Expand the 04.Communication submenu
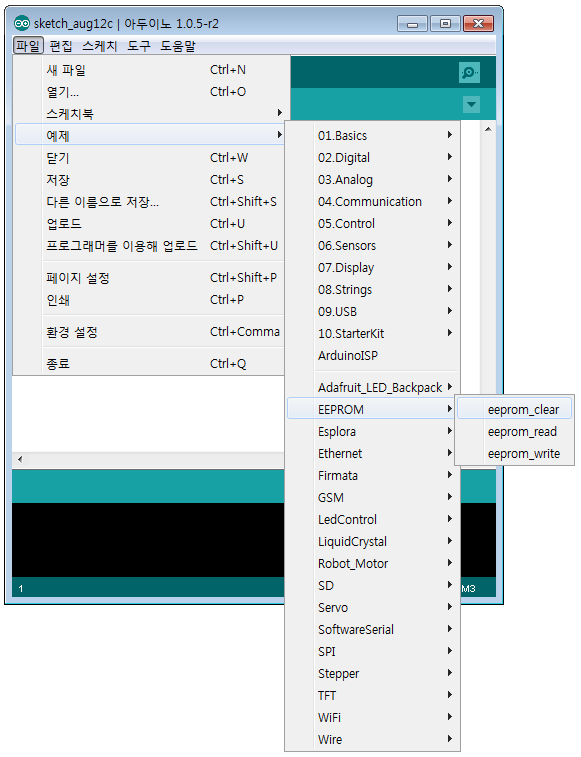This screenshot has width=581, height=757. click(x=372, y=202)
